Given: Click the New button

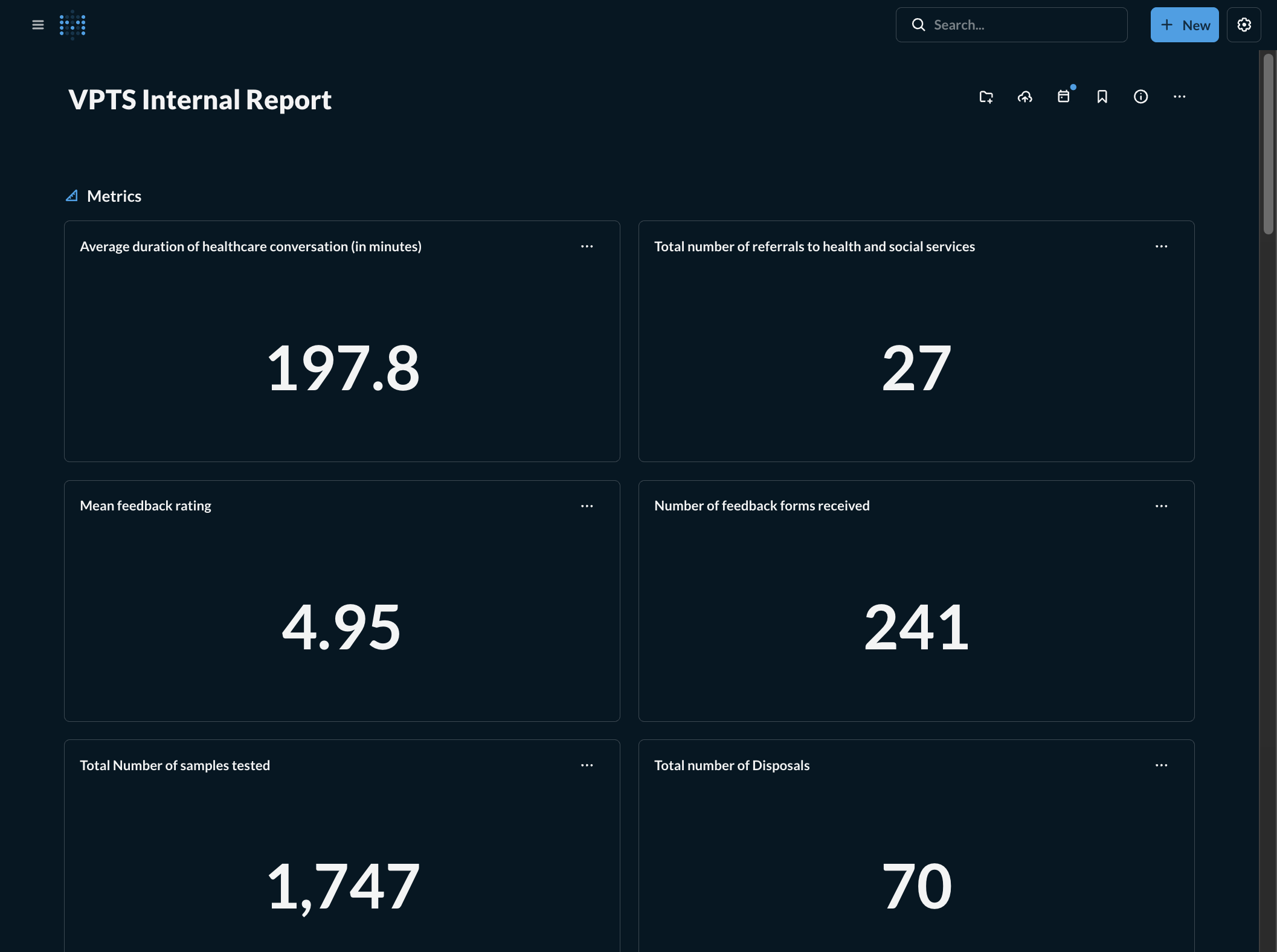Looking at the screenshot, I should [1184, 25].
